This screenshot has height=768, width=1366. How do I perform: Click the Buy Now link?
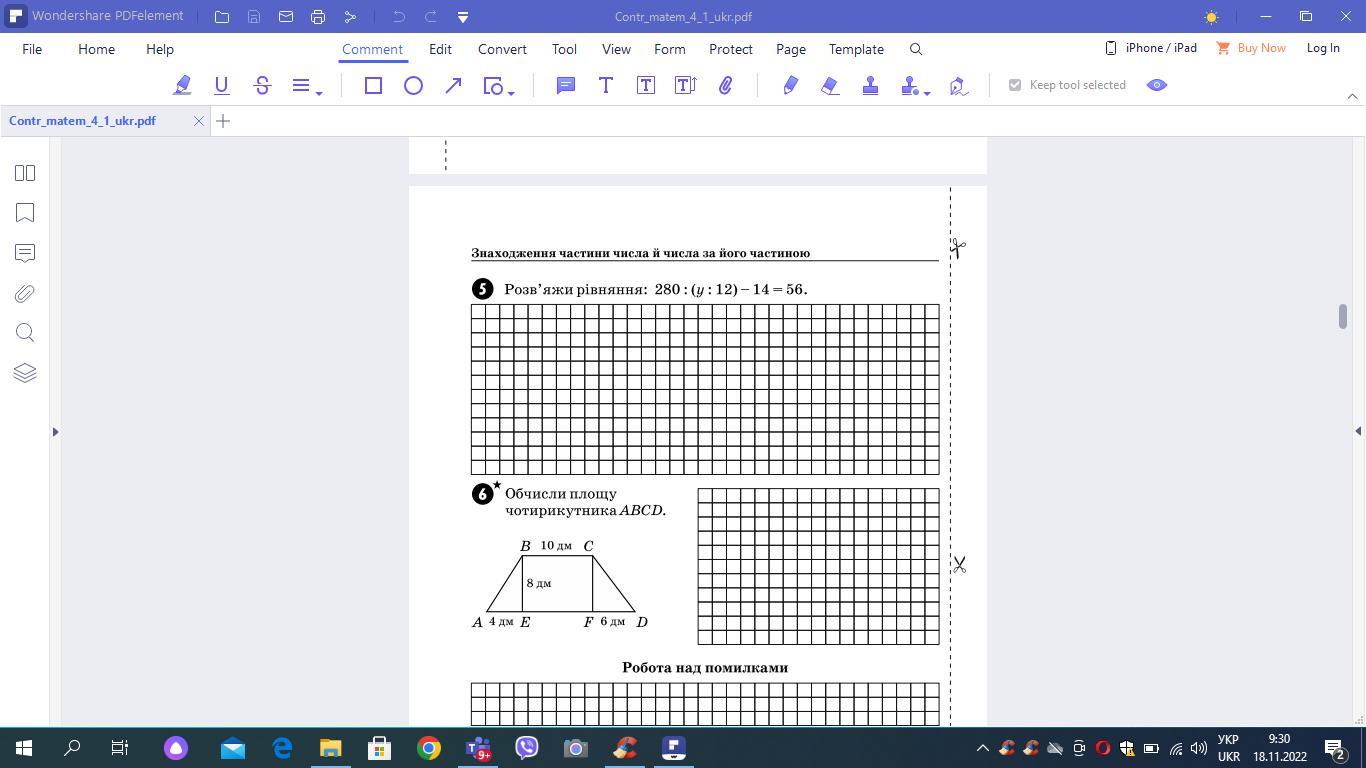point(1251,48)
